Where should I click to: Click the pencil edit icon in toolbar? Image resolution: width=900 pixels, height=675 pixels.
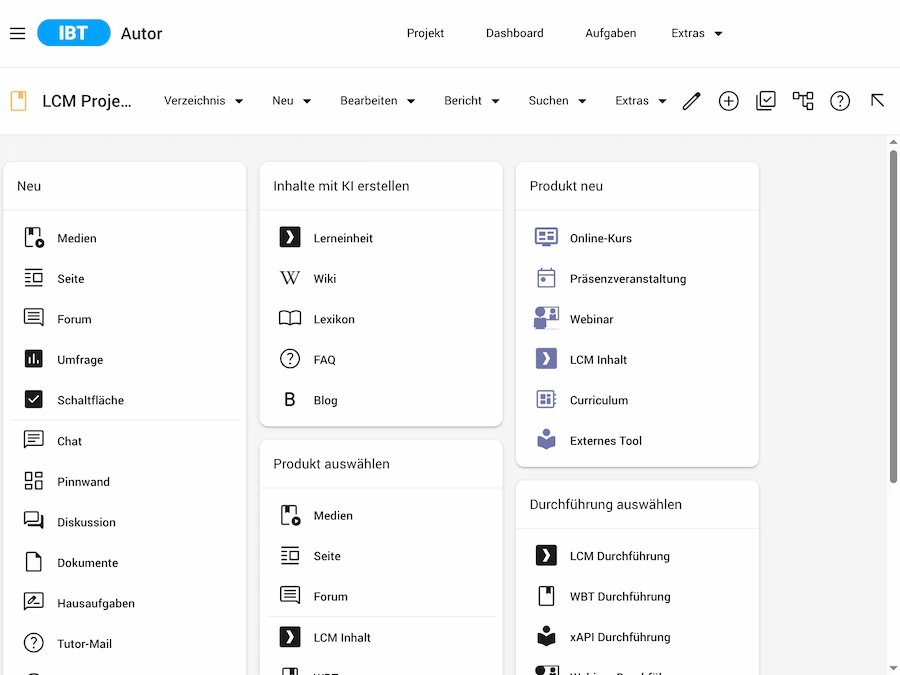coord(692,101)
